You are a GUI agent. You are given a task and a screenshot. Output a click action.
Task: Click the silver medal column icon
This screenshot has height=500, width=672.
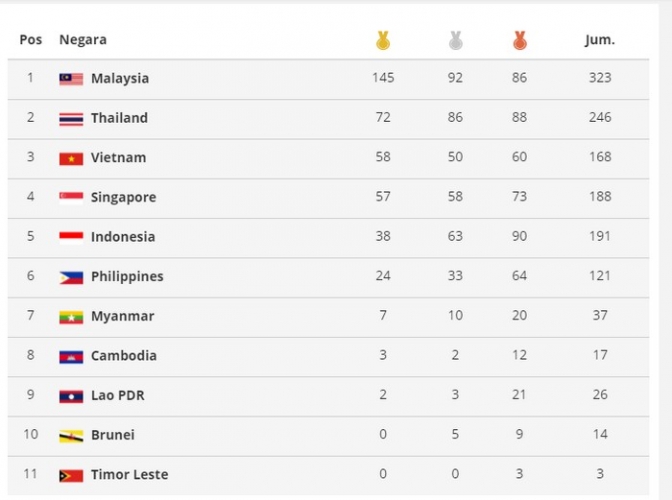coord(456,41)
